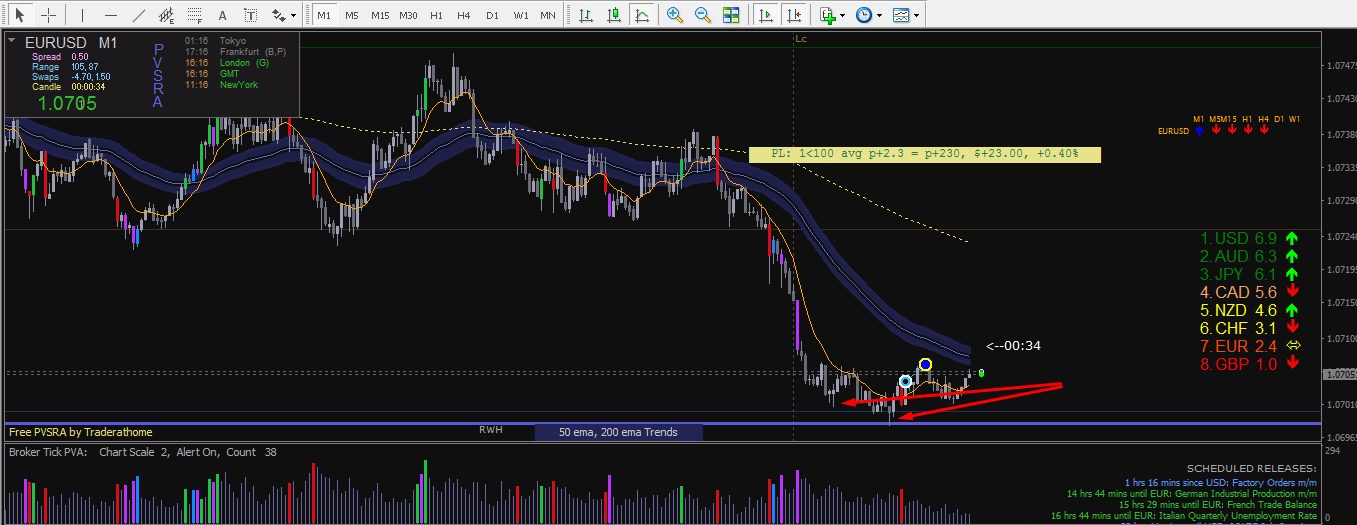Switch to H1 timeframe
This screenshot has width=1357, height=525.
pos(436,15)
